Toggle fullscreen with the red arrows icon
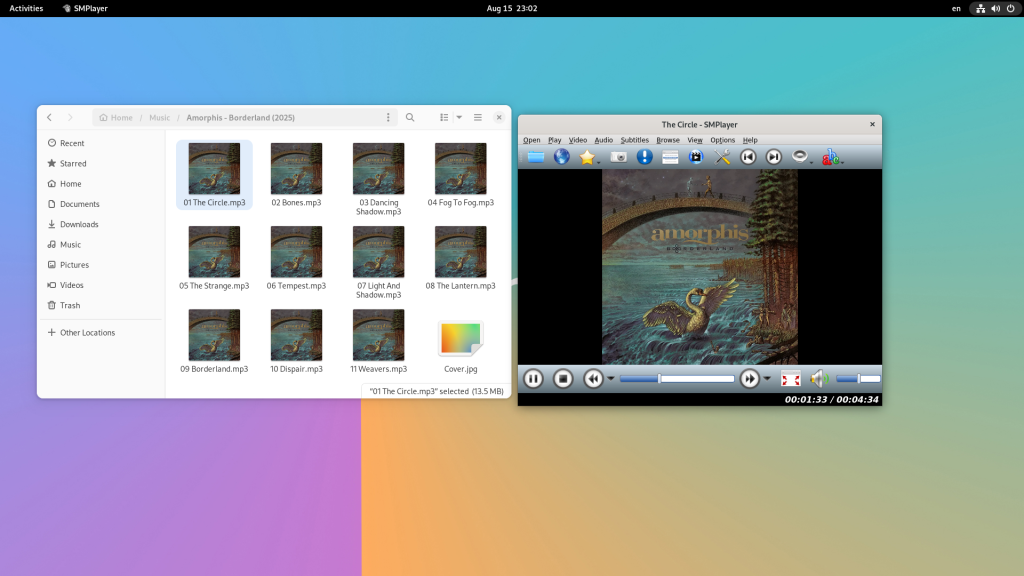Viewport: 1024px width, 576px height. 791,379
